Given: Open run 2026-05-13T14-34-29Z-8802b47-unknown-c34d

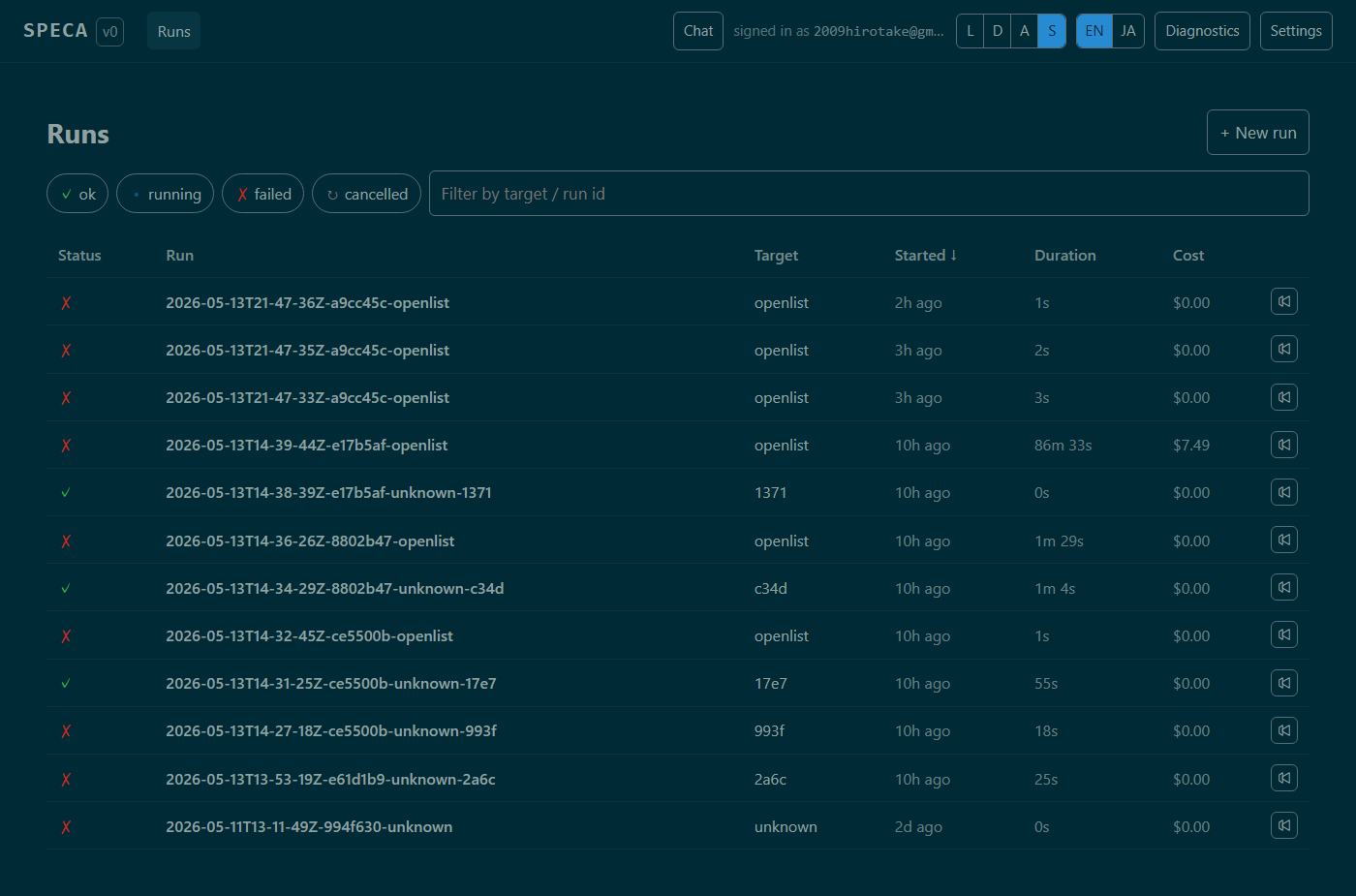Looking at the screenshot, I should click(x=334, y=589).
